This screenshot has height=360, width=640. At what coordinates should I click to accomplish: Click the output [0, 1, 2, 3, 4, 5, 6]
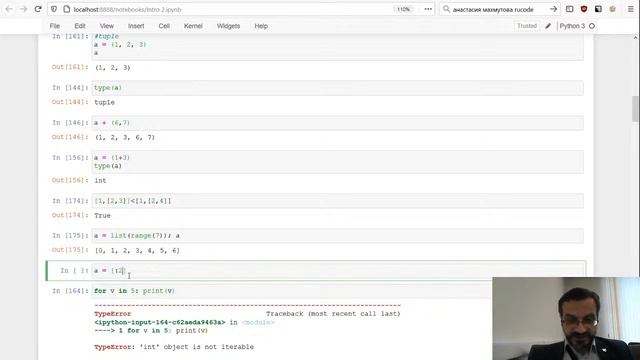pyautogui.click(x=137, y=250)
